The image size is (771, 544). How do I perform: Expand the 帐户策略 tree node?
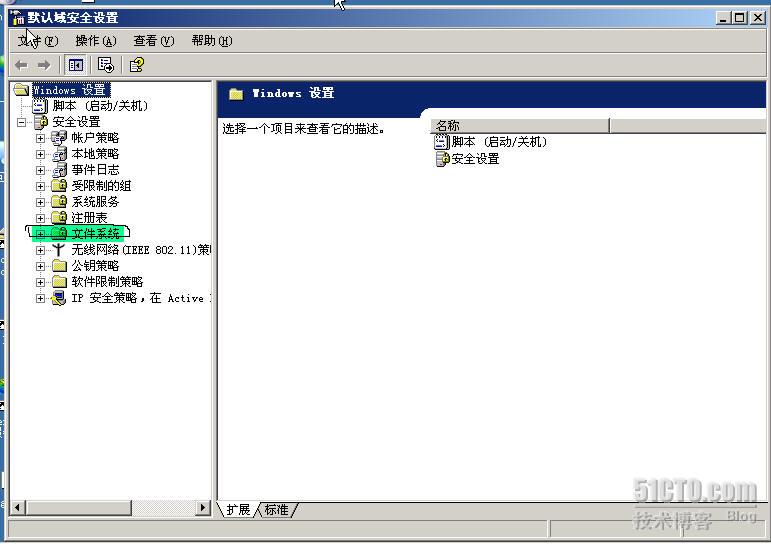(x=41, y=138)
